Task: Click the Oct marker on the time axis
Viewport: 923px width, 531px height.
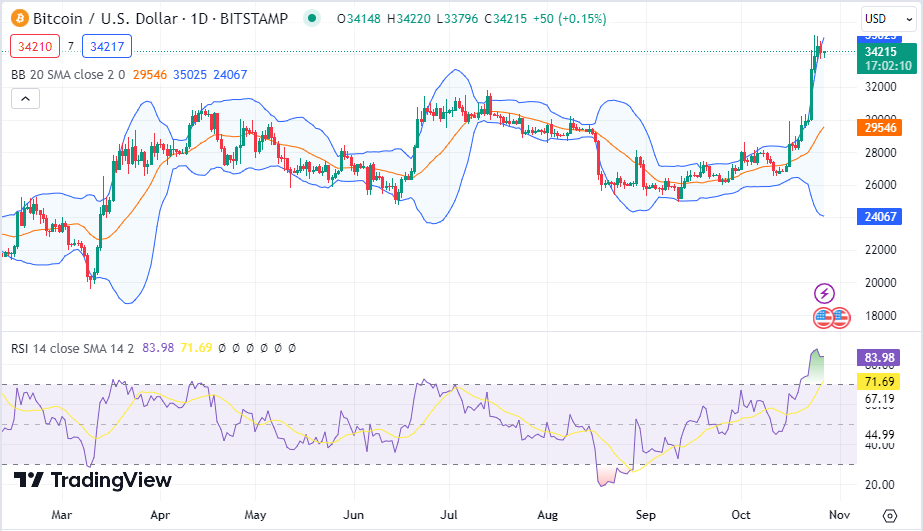Action: tap(742, 514)
